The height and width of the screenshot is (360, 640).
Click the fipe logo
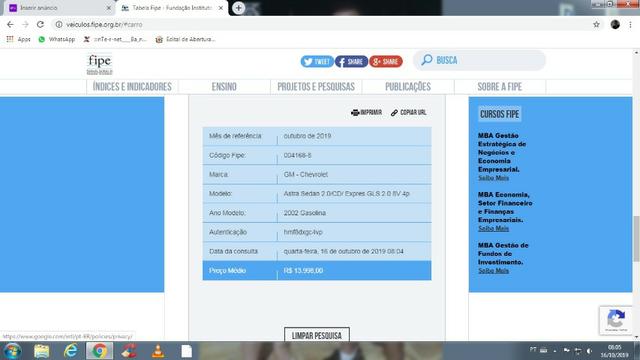tap(99, 64)
